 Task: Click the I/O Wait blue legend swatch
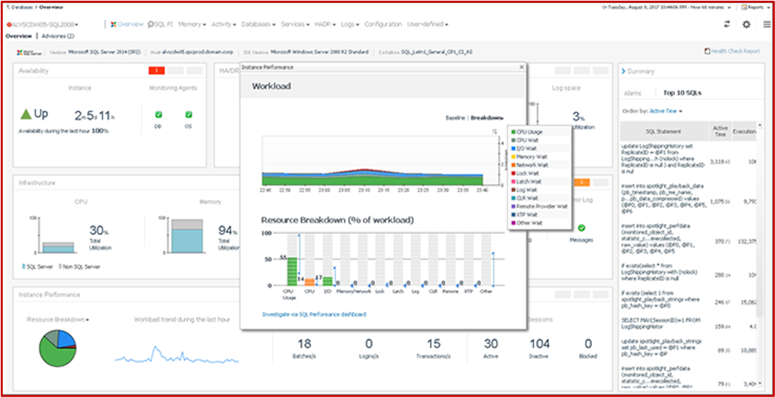click(x=514, y=148)
